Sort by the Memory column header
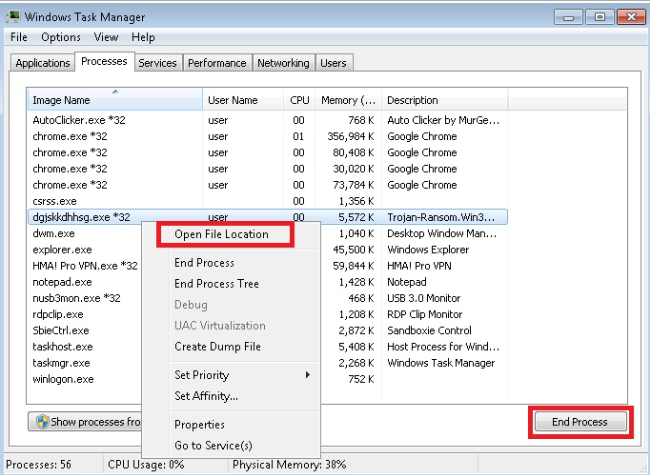Image resolution: width=650 pixels, height=475 pixels. point(348,100)
